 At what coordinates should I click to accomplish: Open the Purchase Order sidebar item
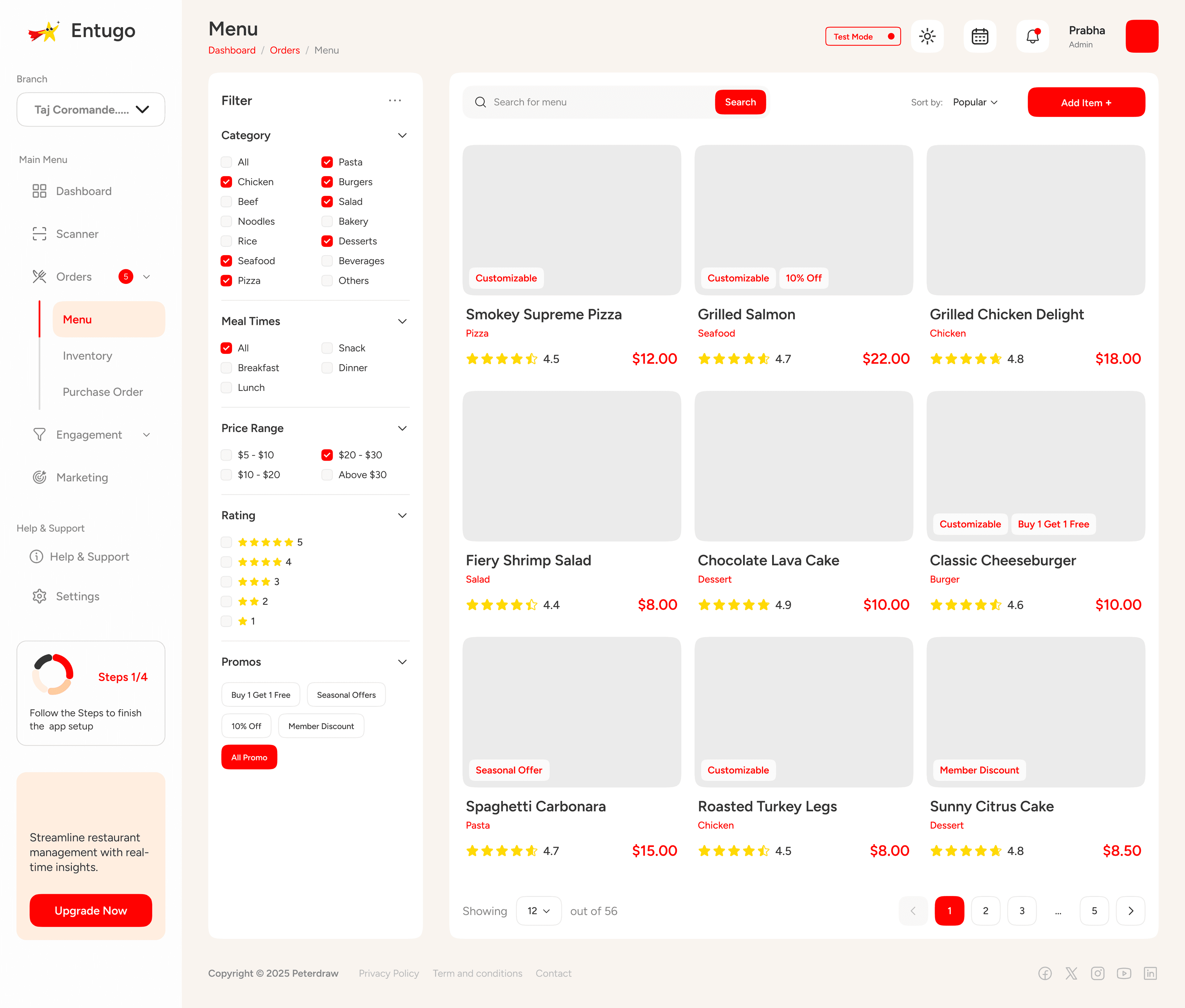[103, 392]
